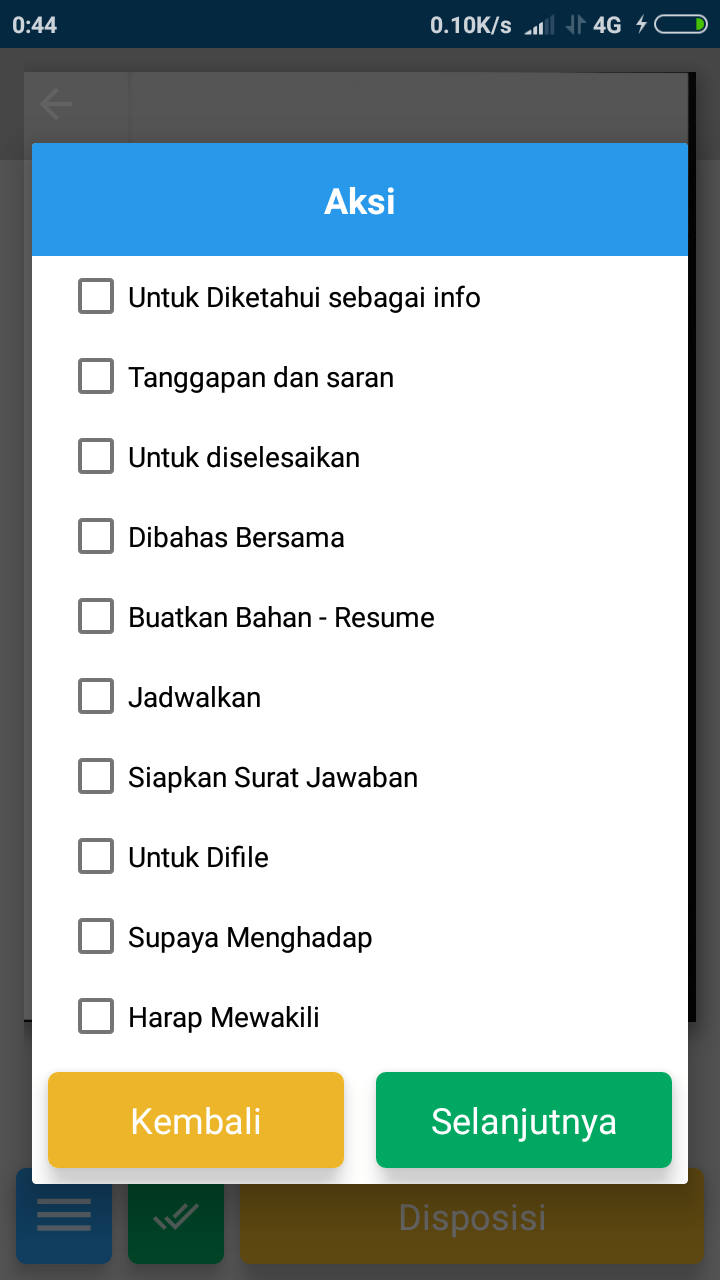Tap the back arrow icon
Image resolution: width=720 pixels, height=1280 pixels.
(x=56, y=104)
